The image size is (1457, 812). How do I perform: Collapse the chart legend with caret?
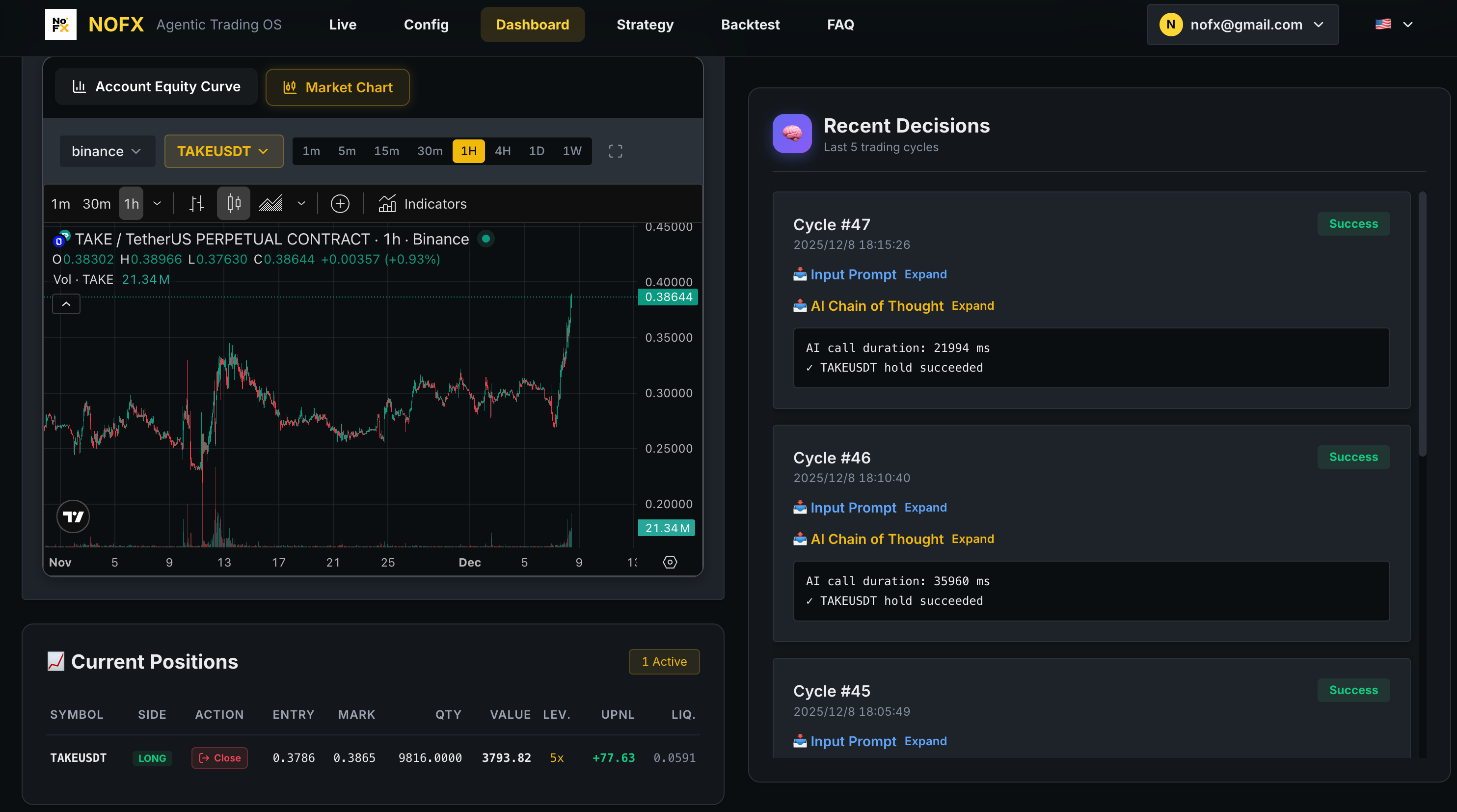(x=66, y=304)
